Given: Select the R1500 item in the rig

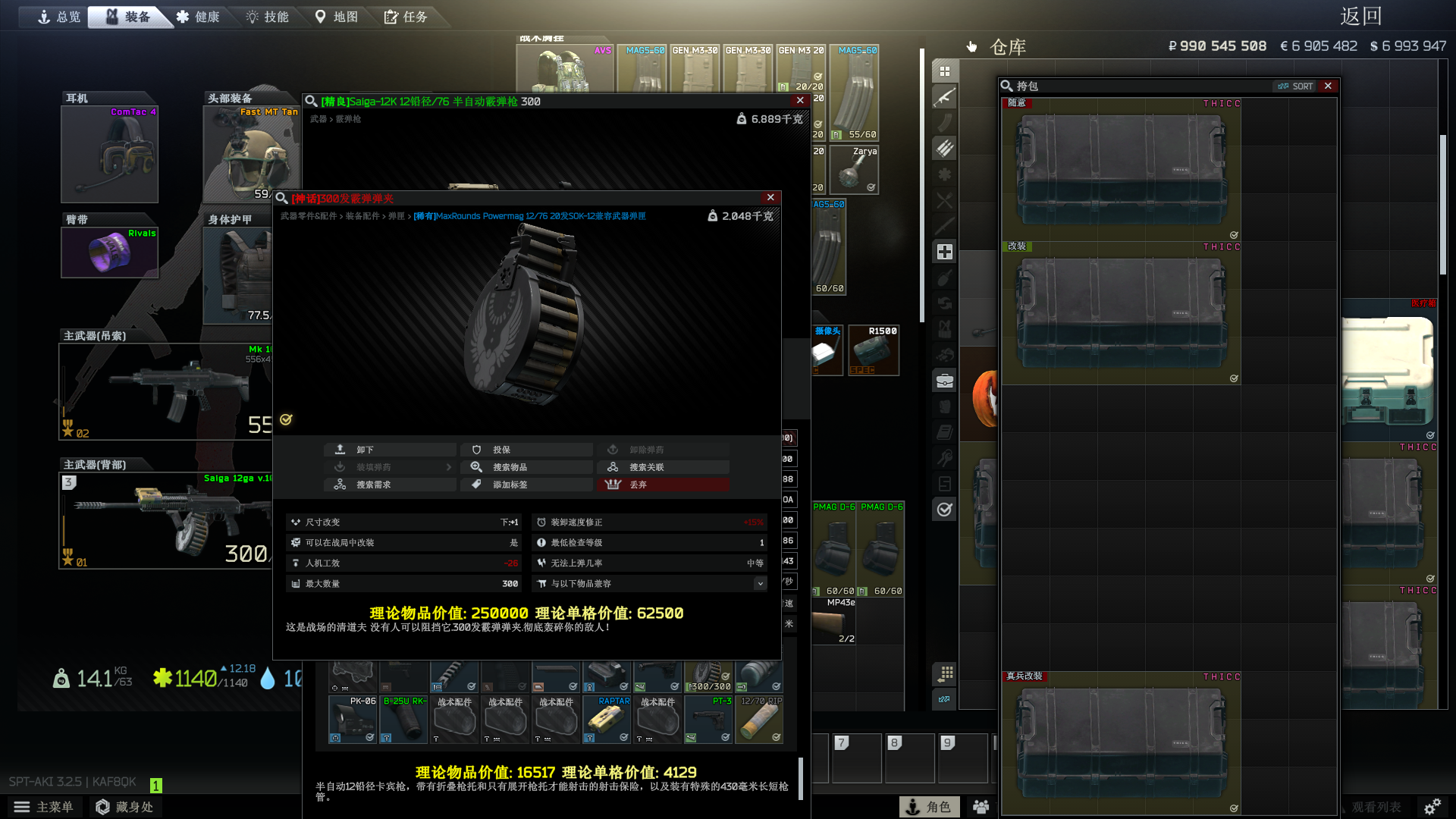Looking at the screenshot, I should click(x=874, y=350).
